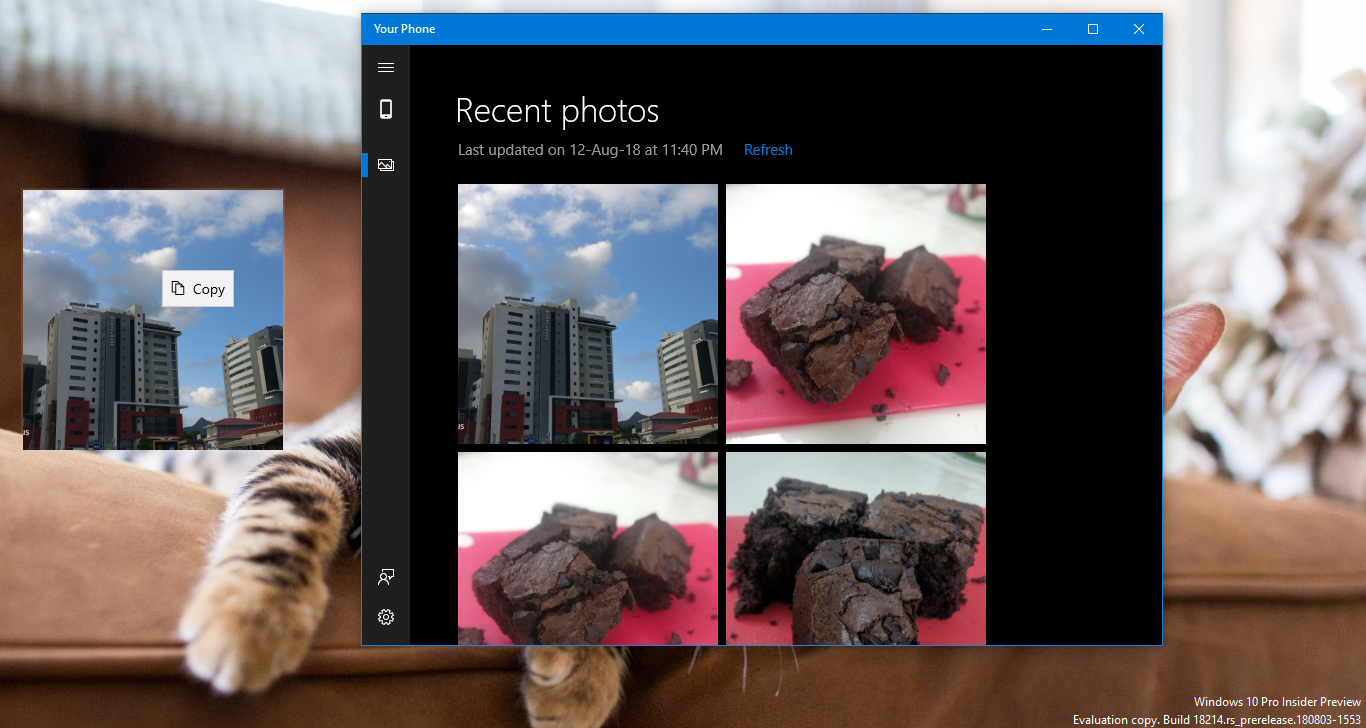This screenshot has height=728, width=1366.
Task: Open the photos section icon
Action: [386, 165]
